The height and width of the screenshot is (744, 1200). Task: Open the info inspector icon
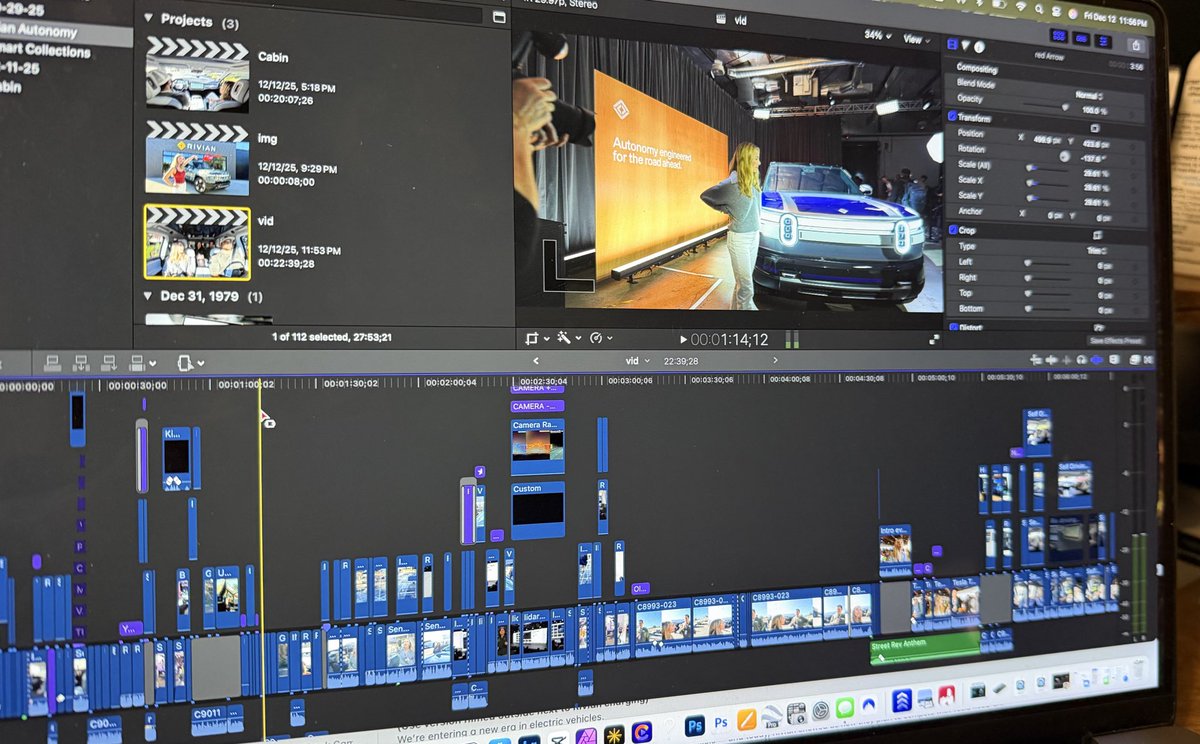(x=979, y=46)
